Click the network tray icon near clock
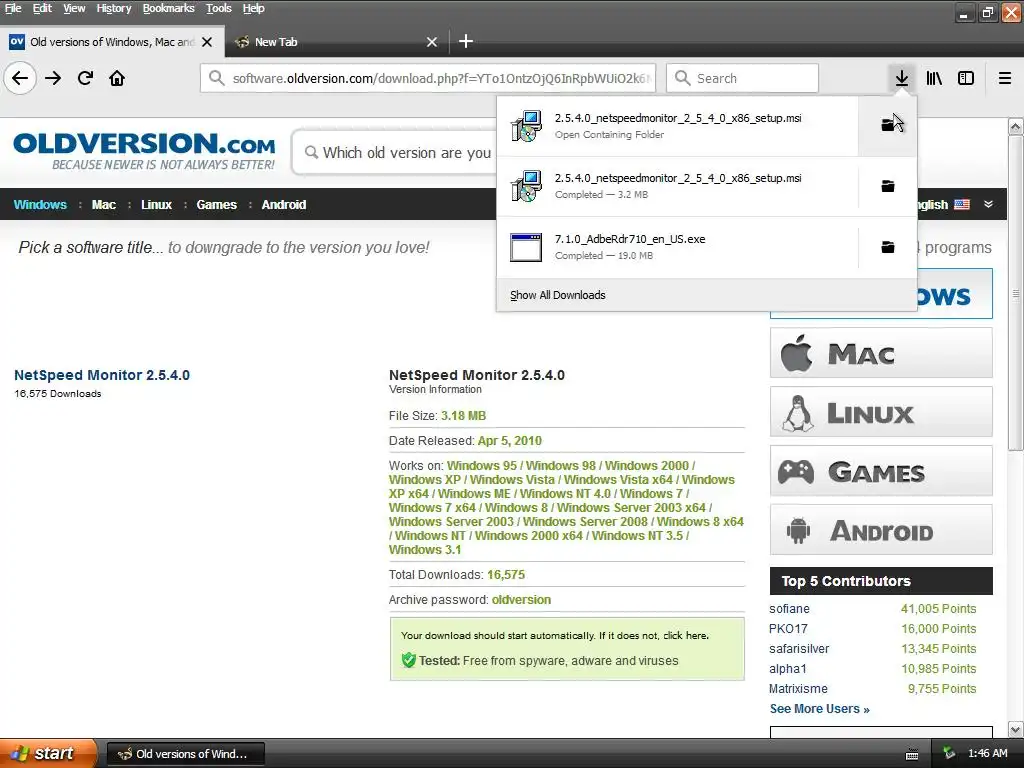Image resolution: width=1024 pixels, height=768 pixels. [949, 754]
